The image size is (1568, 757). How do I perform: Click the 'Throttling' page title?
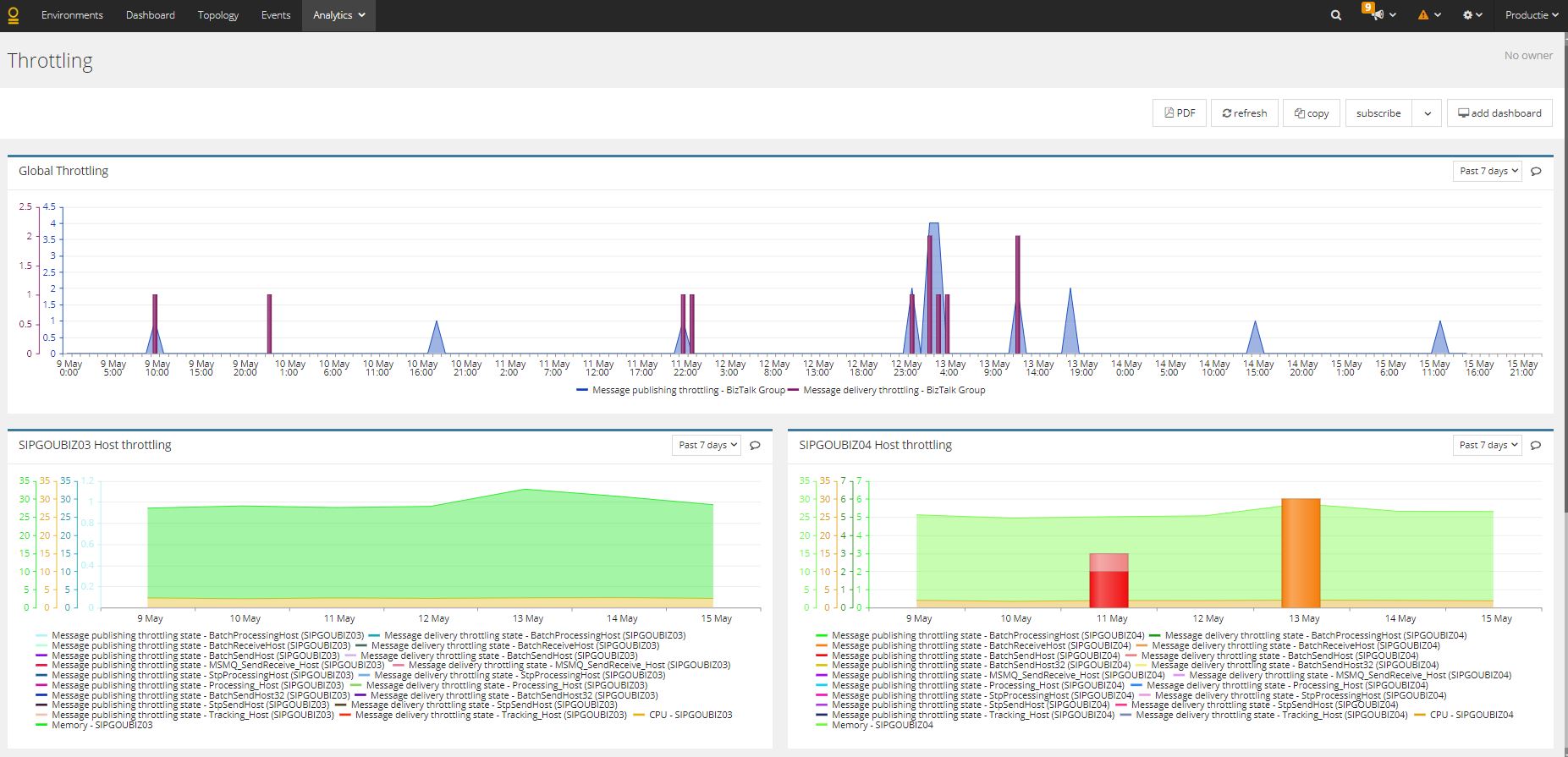click(50, 61)
